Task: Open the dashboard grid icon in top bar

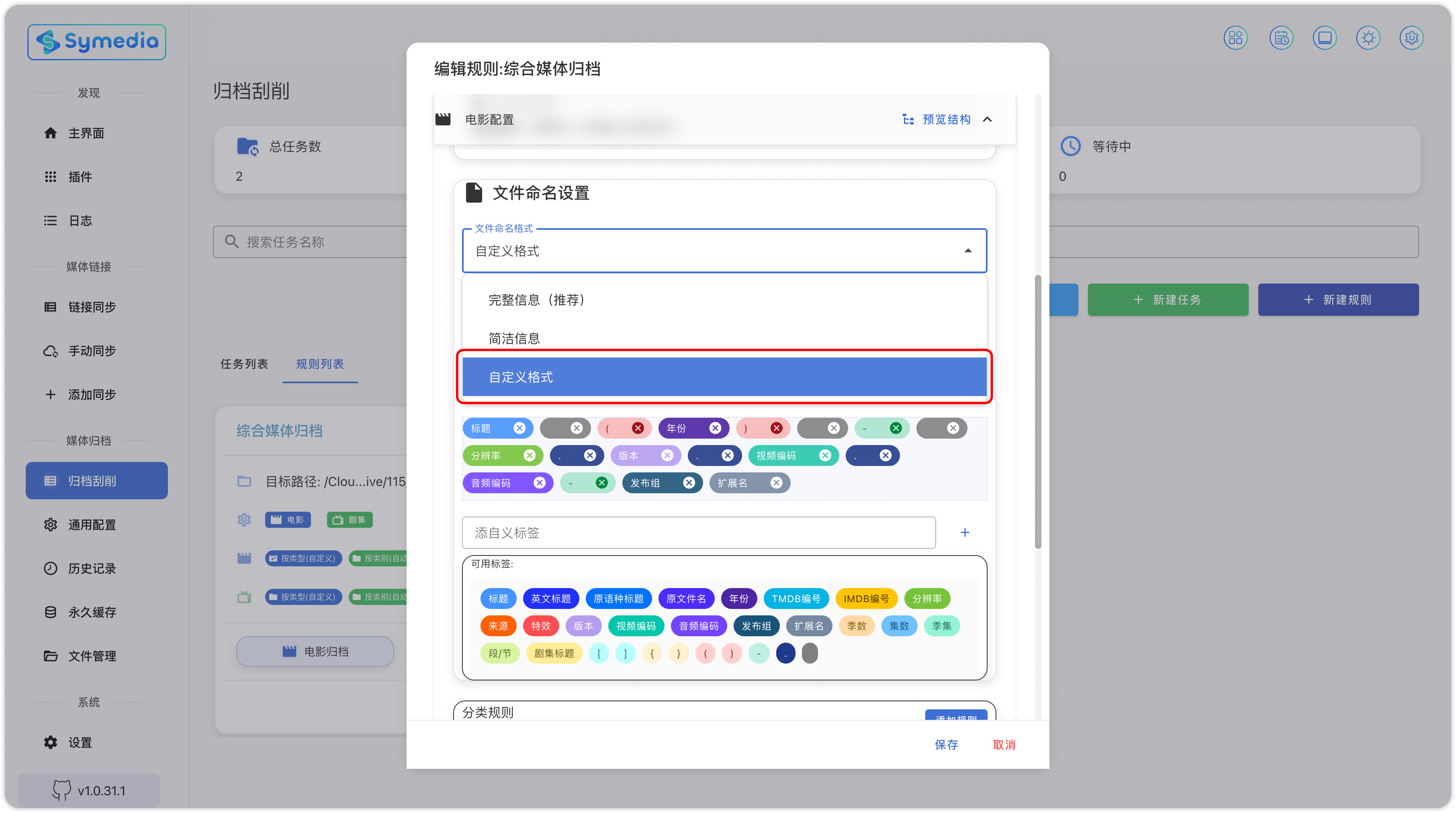Action: coord(1235,38)
